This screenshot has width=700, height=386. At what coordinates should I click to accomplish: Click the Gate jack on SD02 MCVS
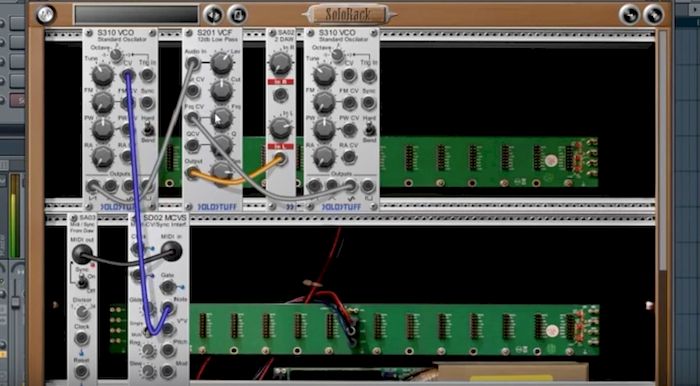167,287
